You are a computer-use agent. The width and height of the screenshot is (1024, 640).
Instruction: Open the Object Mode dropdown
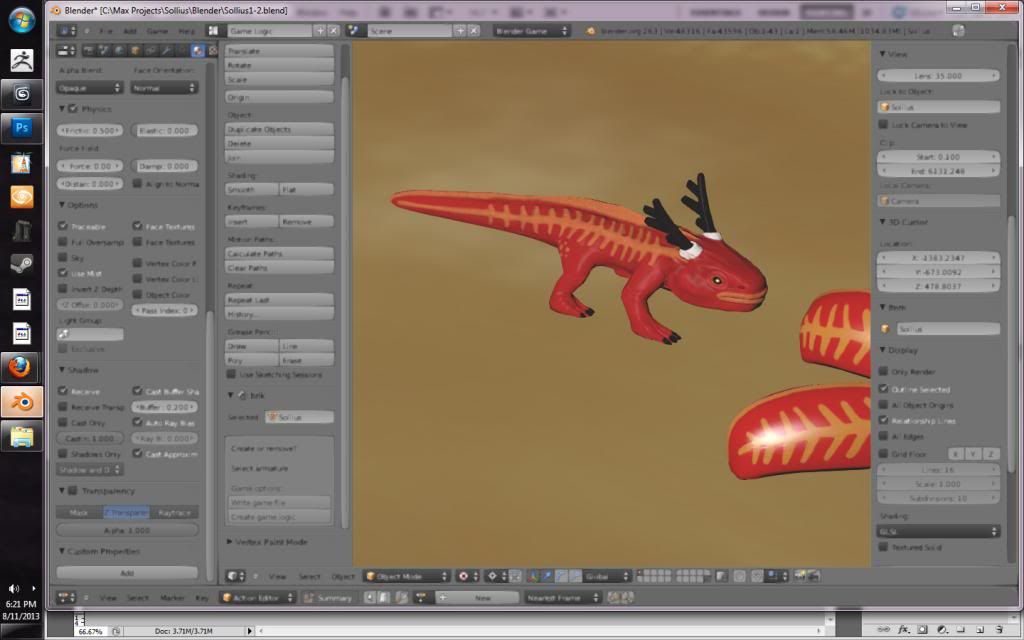point(407,576)
